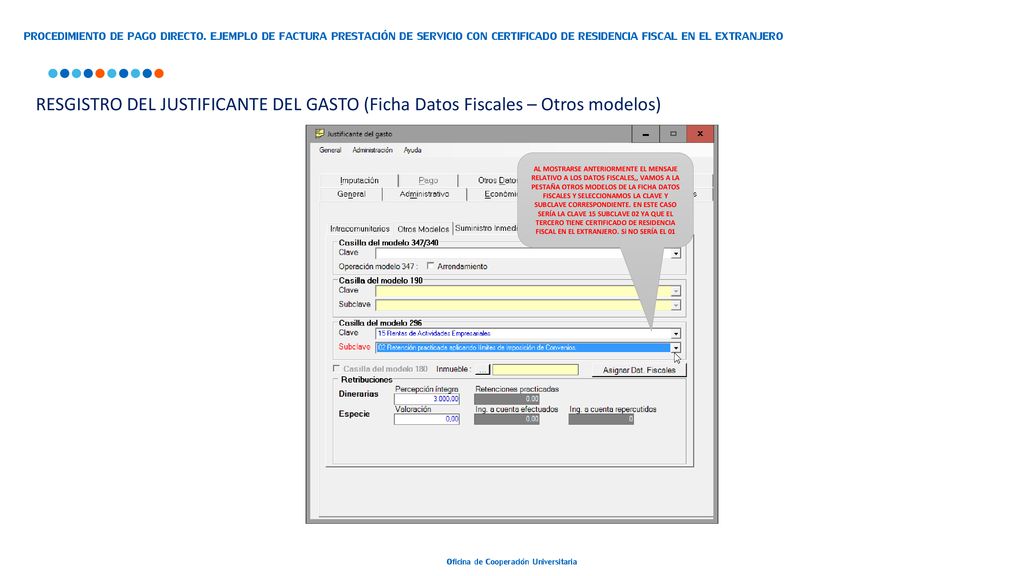Viewport: 1024px width, 576px height.
Task: Toggle the Casilla del modelo 180 checkbox
Action: tap(336, 368)
